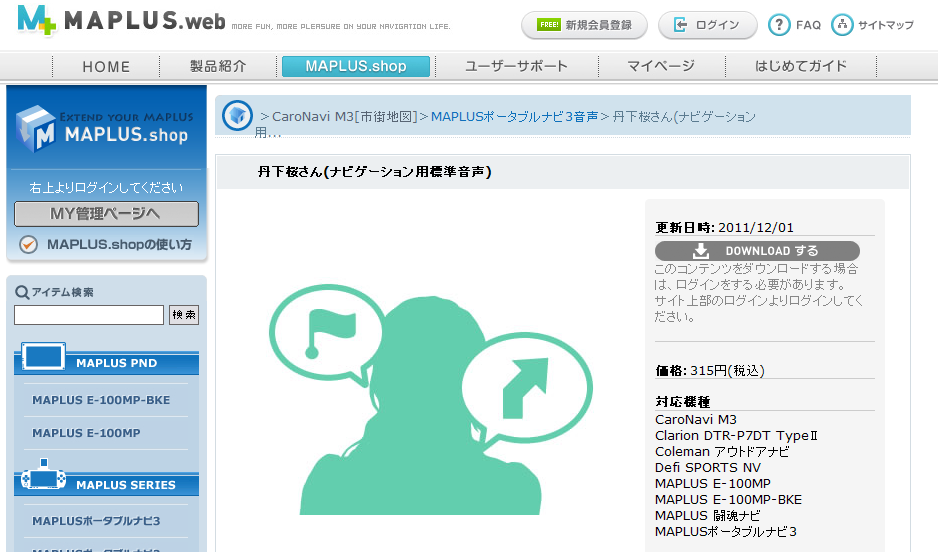
Task: Click the アイテム検索 label text
Action: [62, 292]
